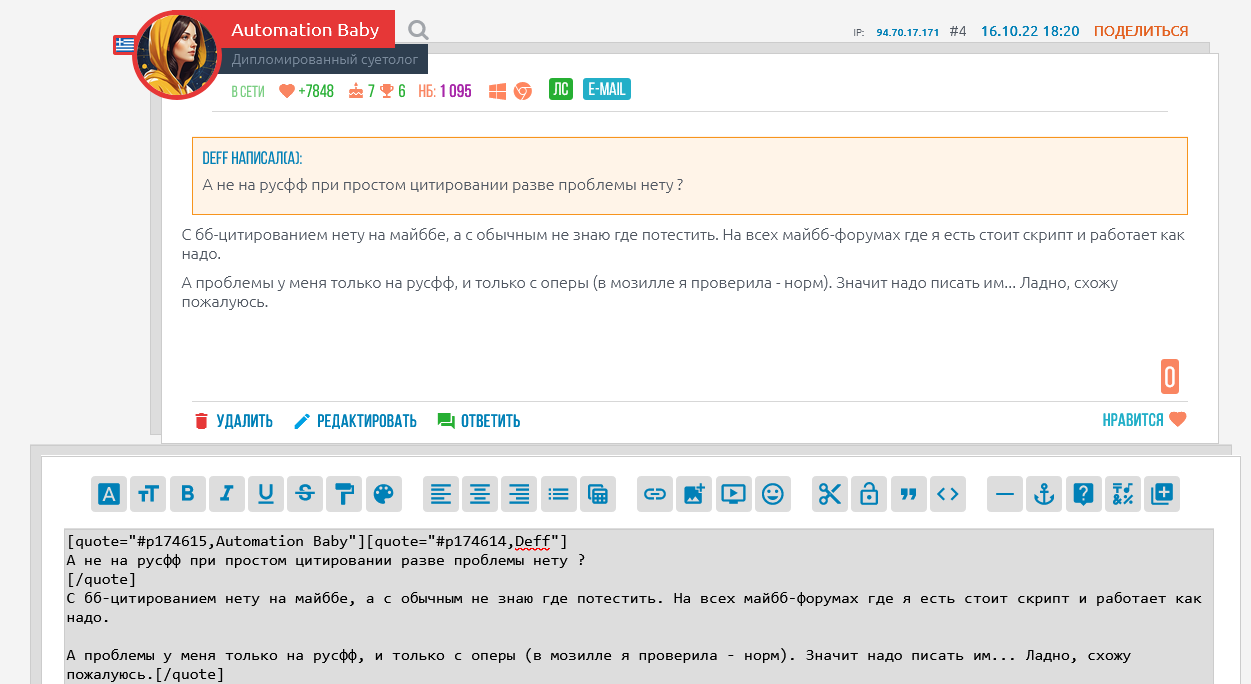Click the insert image icon

(x=694, y=493)
